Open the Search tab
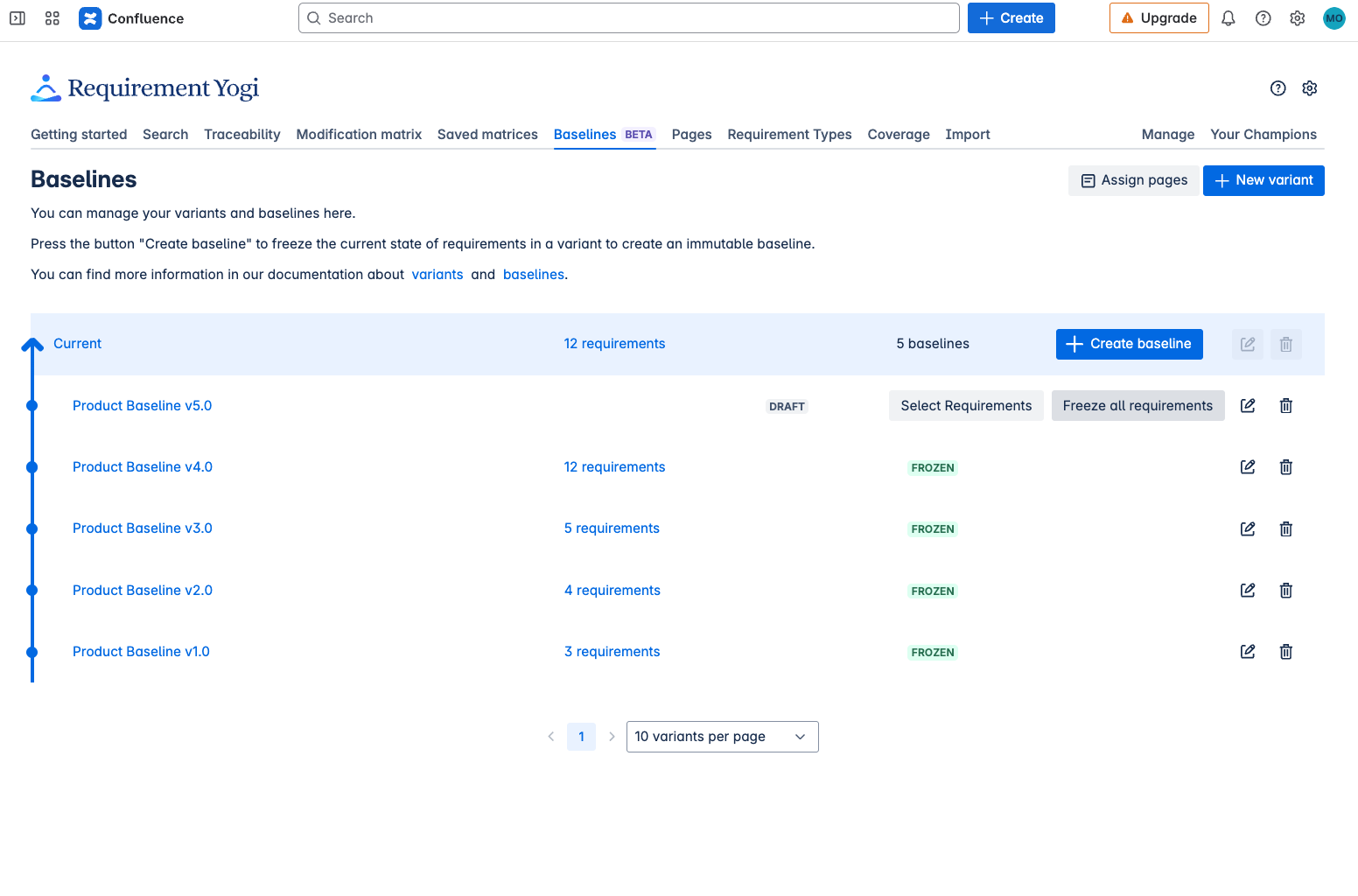Viewport: 1358px width, 896px height. 165,135
